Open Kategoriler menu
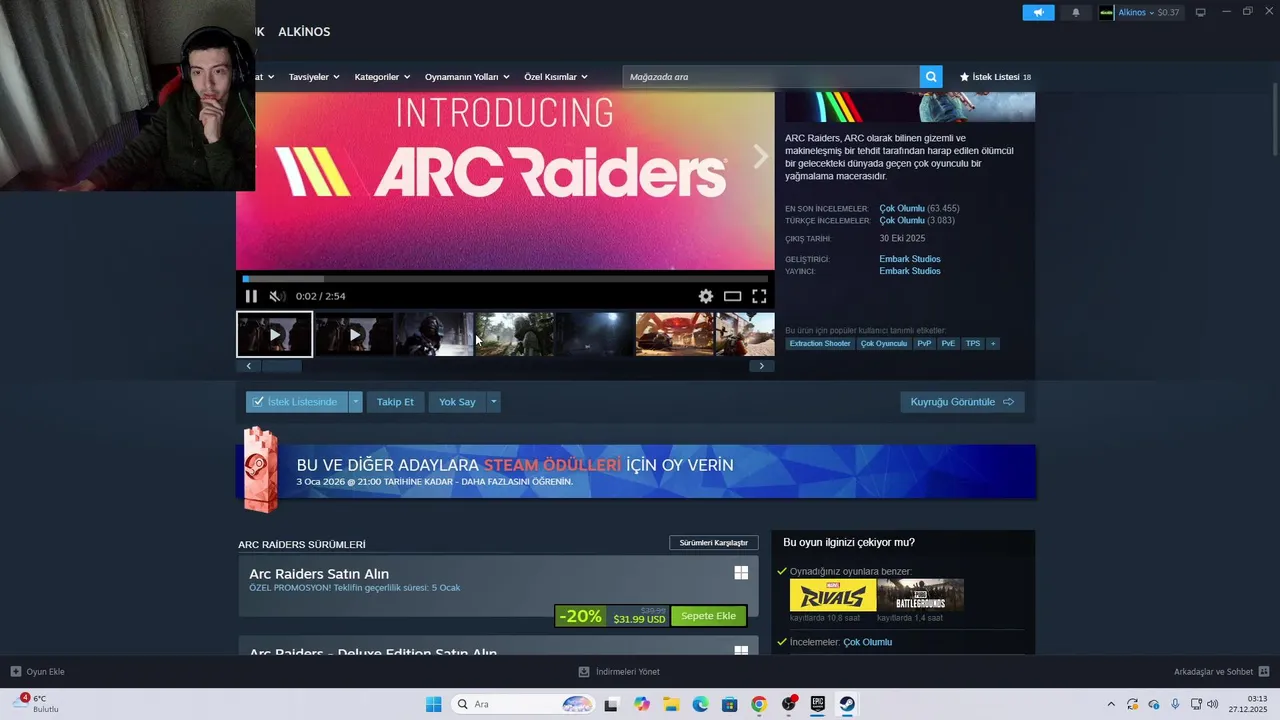This screenshot has height=720, width=1280. coord(382,77)
